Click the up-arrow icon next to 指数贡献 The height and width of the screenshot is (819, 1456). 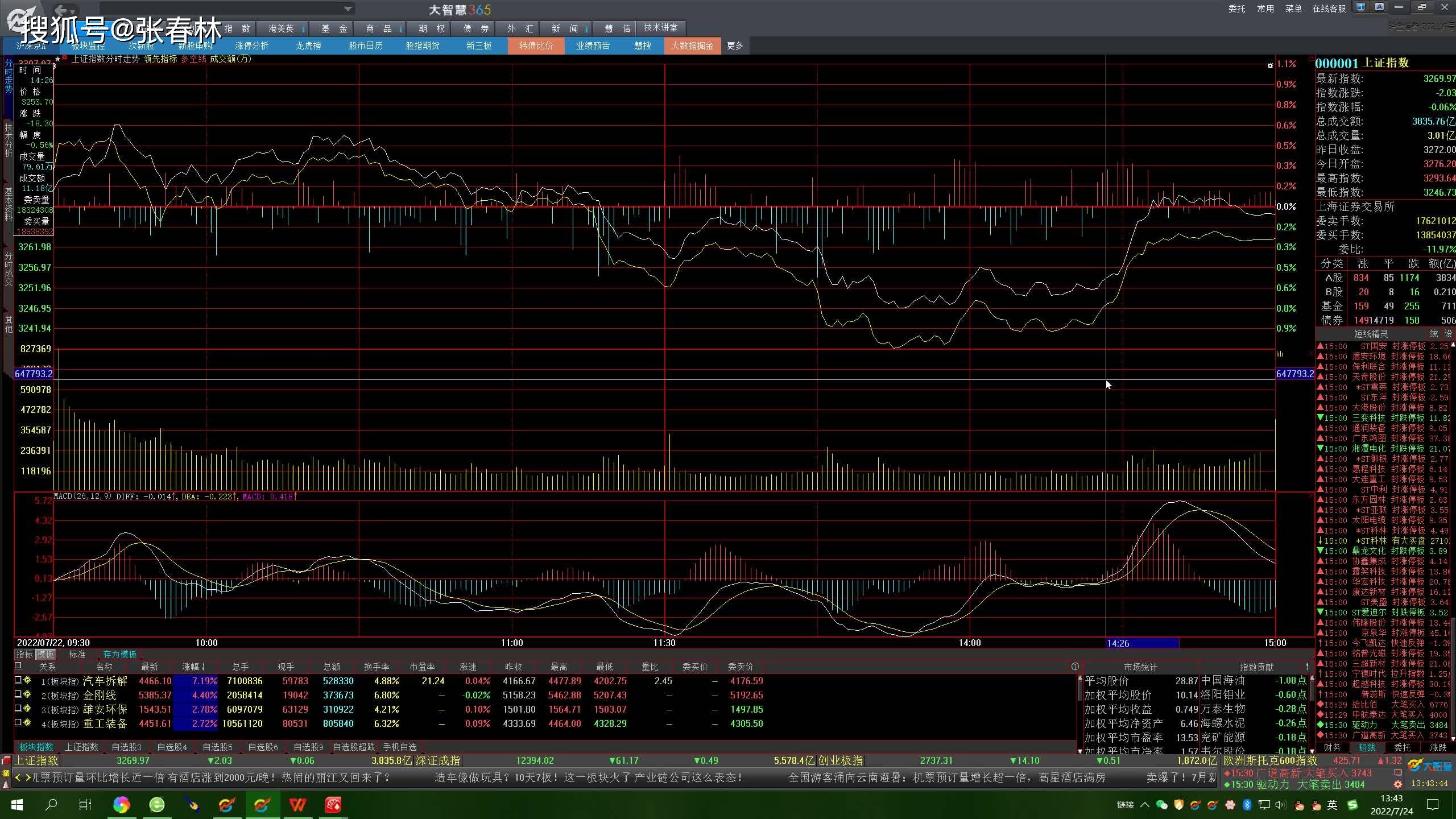(1307, 667)
